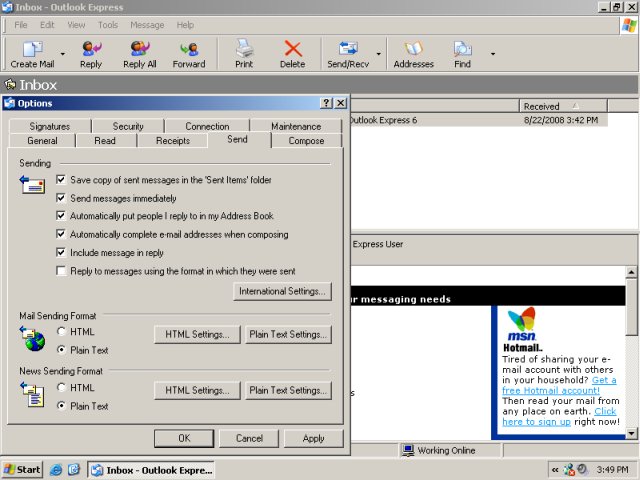
Task: Expand hidden tray icons chevron
Action: click(x=555, y=470)
